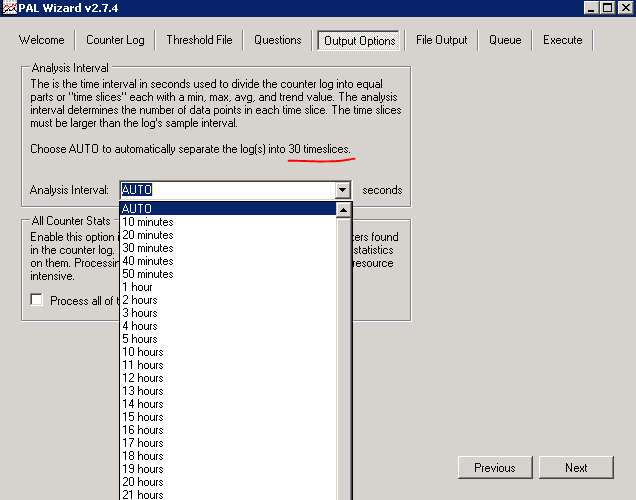The width and height of the screenshot is (636, 500).
Task: Choose the 1 hour option
Action: point(228,287)
